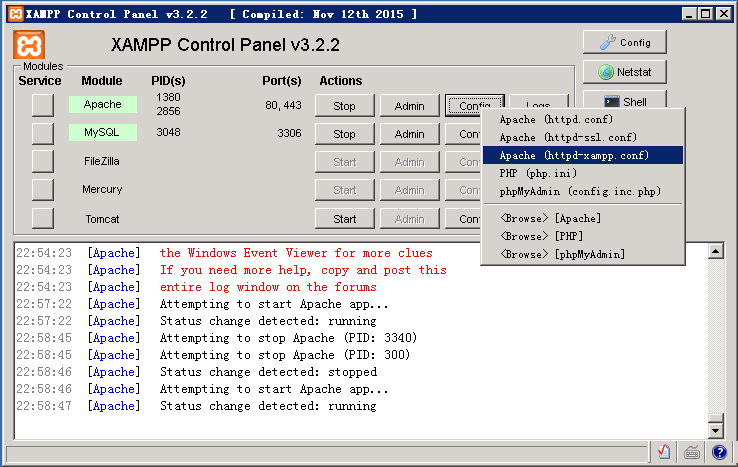
Task: Open MySQL Admin page
Action: point(409,134)
